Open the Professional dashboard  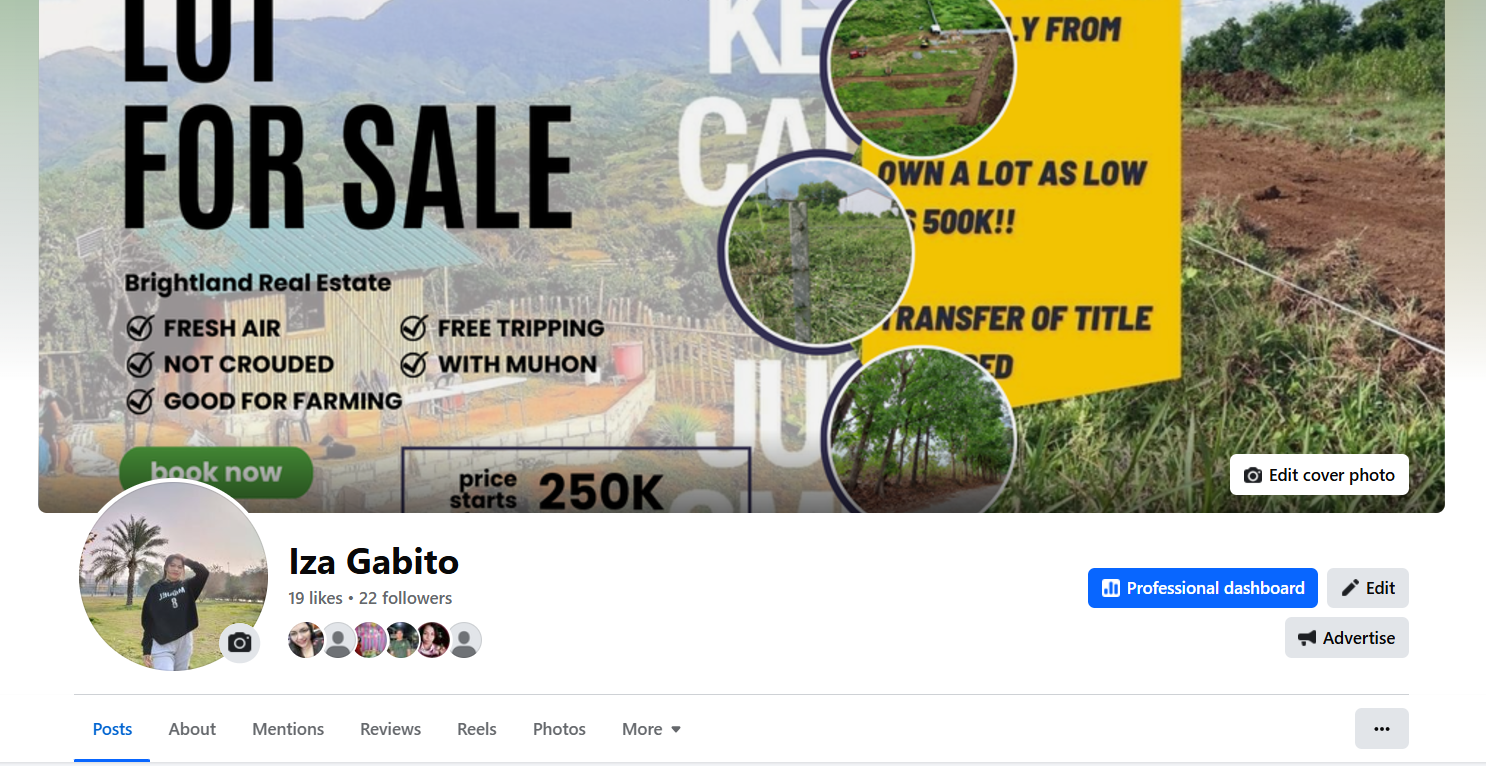pyautogui.click(x=1203, y=588)
